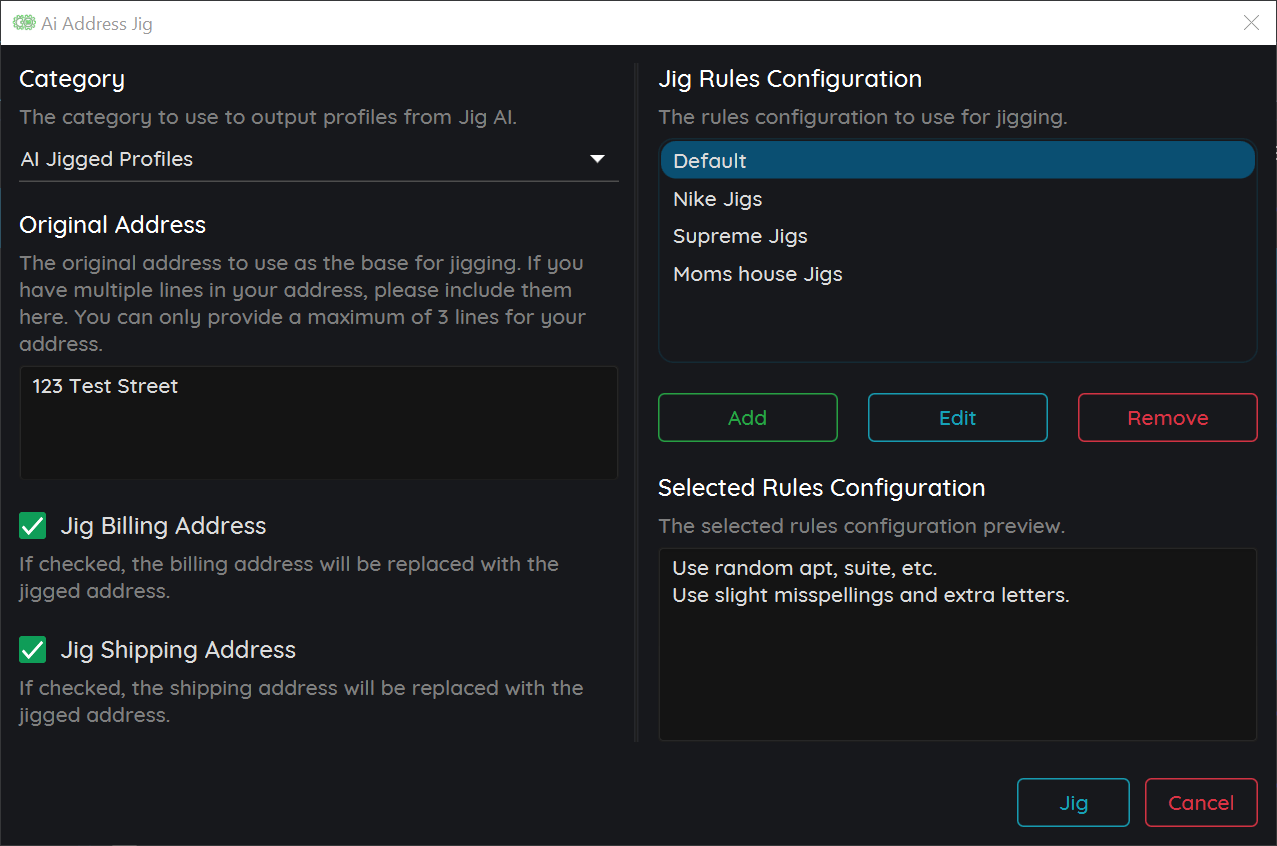This screenshot has height=846, width=1277.
Task: Click the selected rules configuration preview
Action: tap(956, 644)
